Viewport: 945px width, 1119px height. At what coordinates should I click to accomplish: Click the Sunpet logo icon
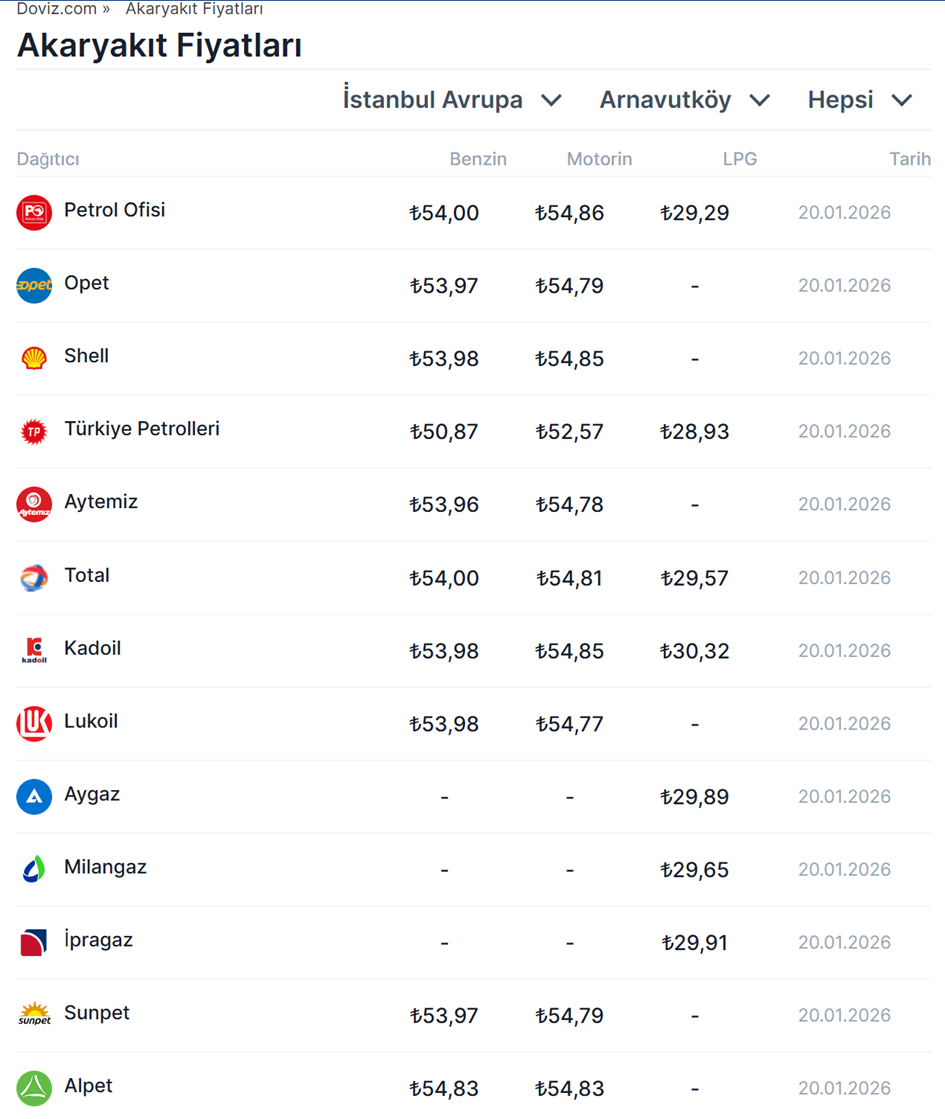pos(34,1015)
